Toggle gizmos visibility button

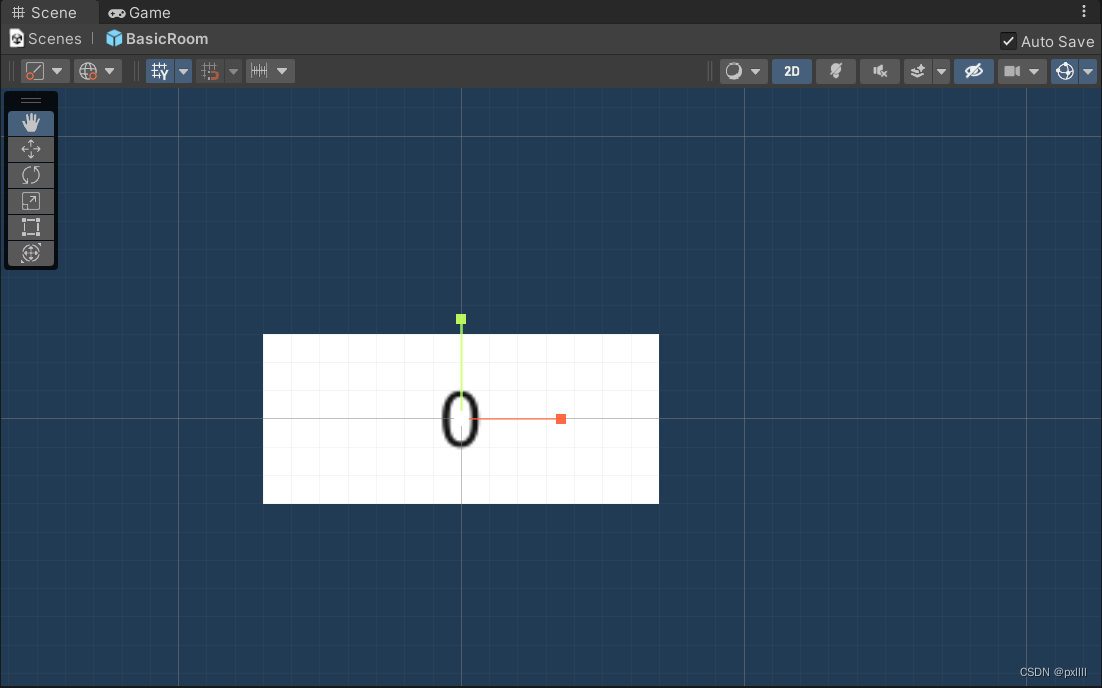pyautogui.click(x=1065, y=71)
